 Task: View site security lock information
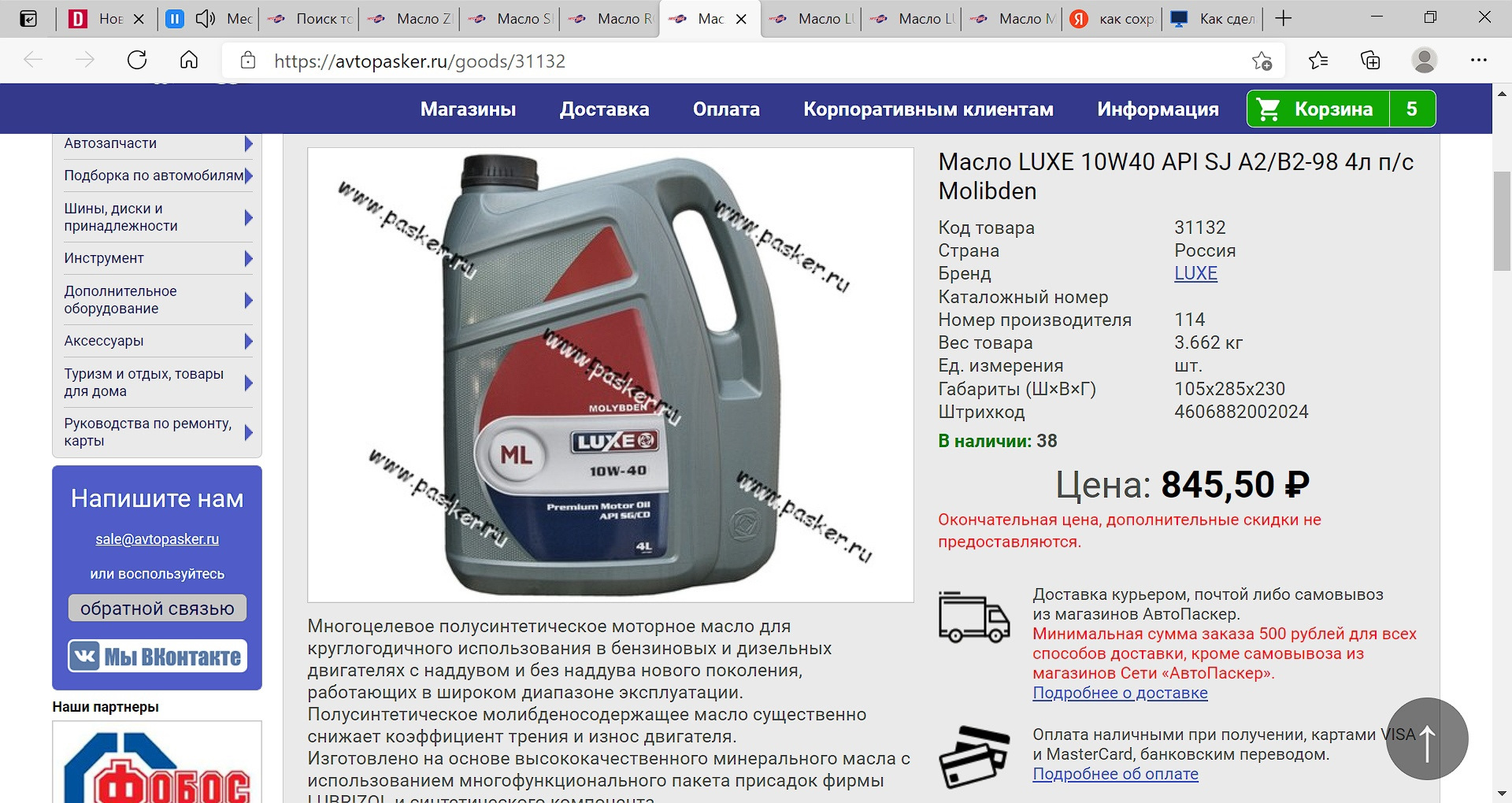click(248, 61)
